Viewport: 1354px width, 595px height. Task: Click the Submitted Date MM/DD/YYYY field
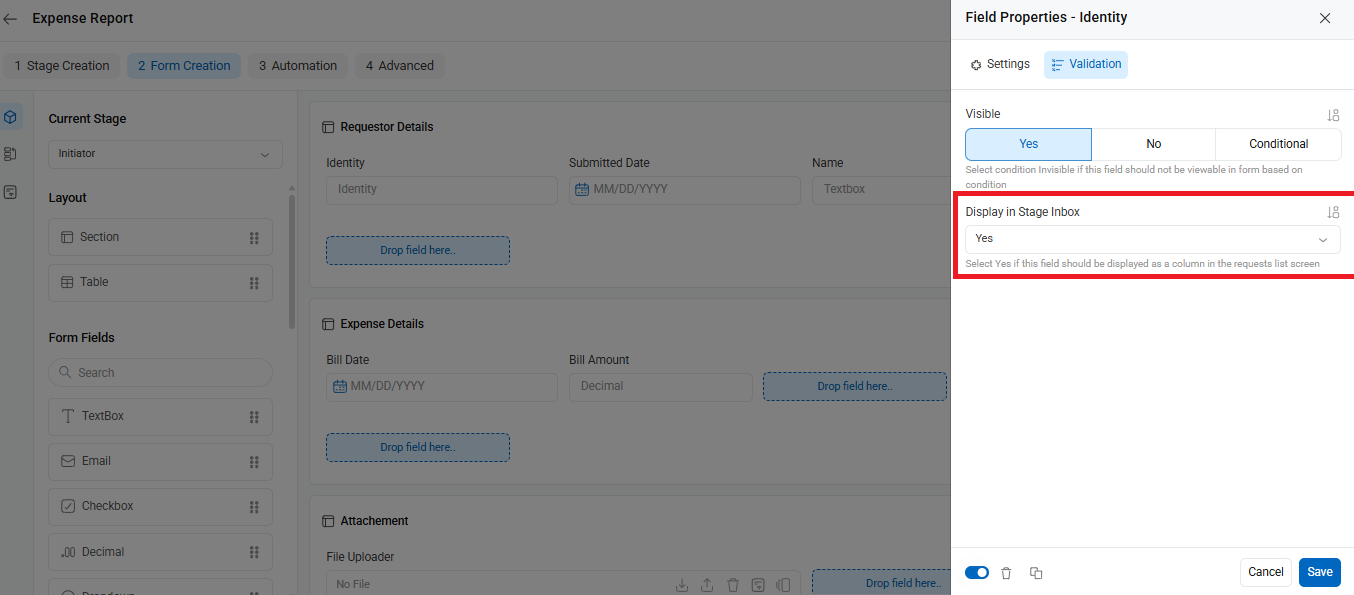pos(685,189)
